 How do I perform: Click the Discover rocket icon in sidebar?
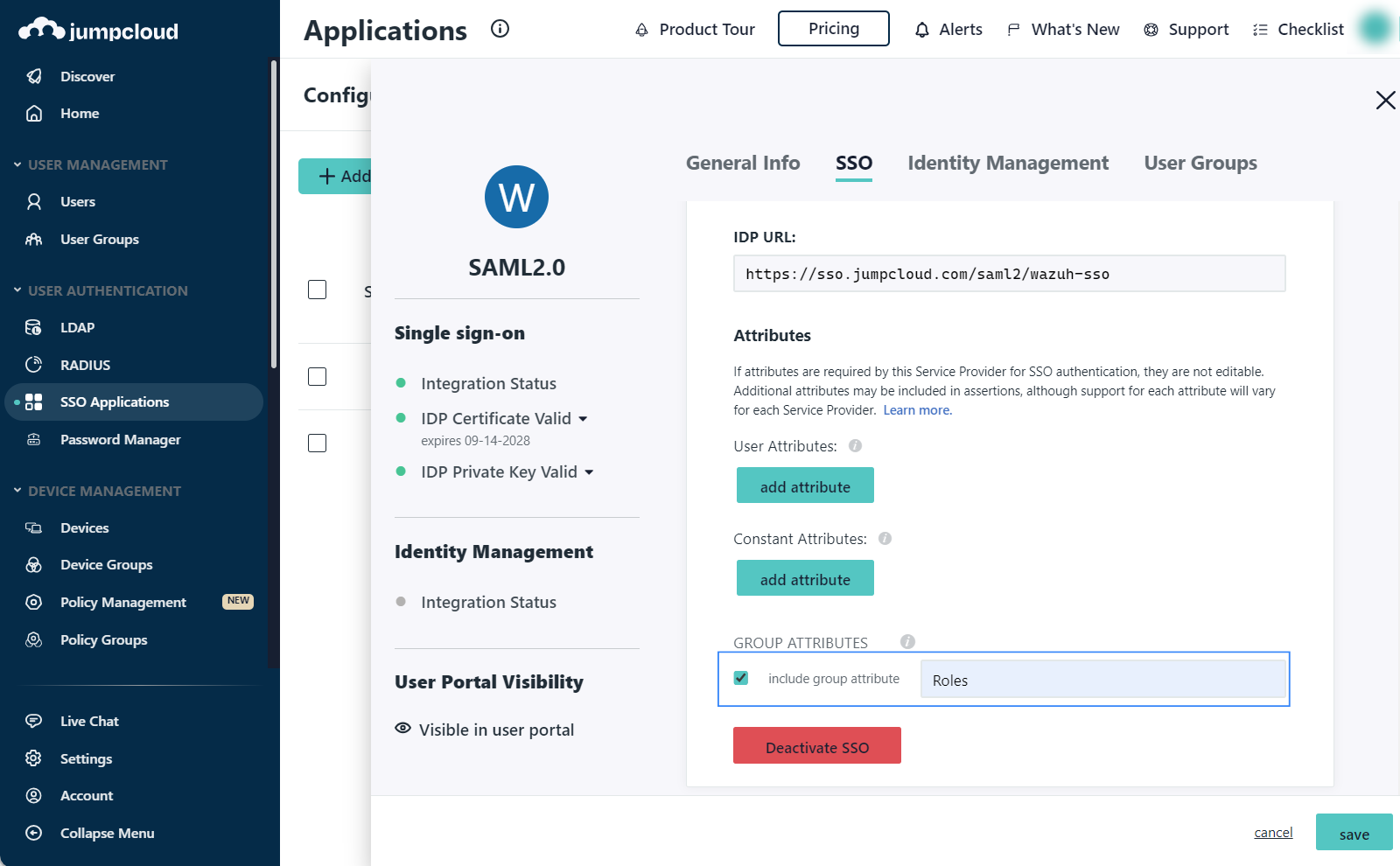click(x=34, y=76)
